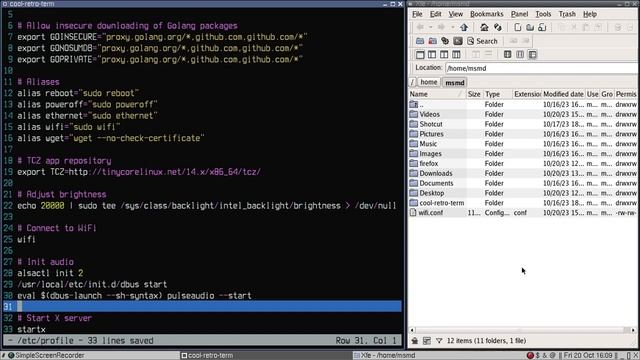Launch terminal from Xfe toolbar
Viewport: 640px width, 360px height.
tap(458, 41)
